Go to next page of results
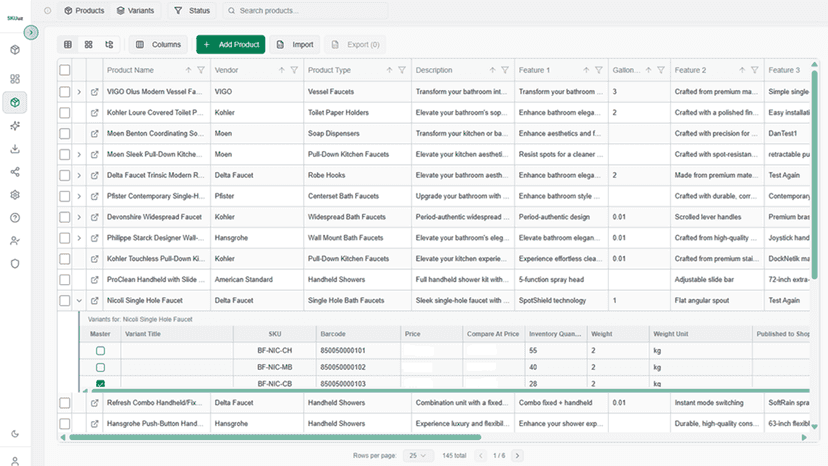This screenshot has height=466, width=828. point(518,455)
